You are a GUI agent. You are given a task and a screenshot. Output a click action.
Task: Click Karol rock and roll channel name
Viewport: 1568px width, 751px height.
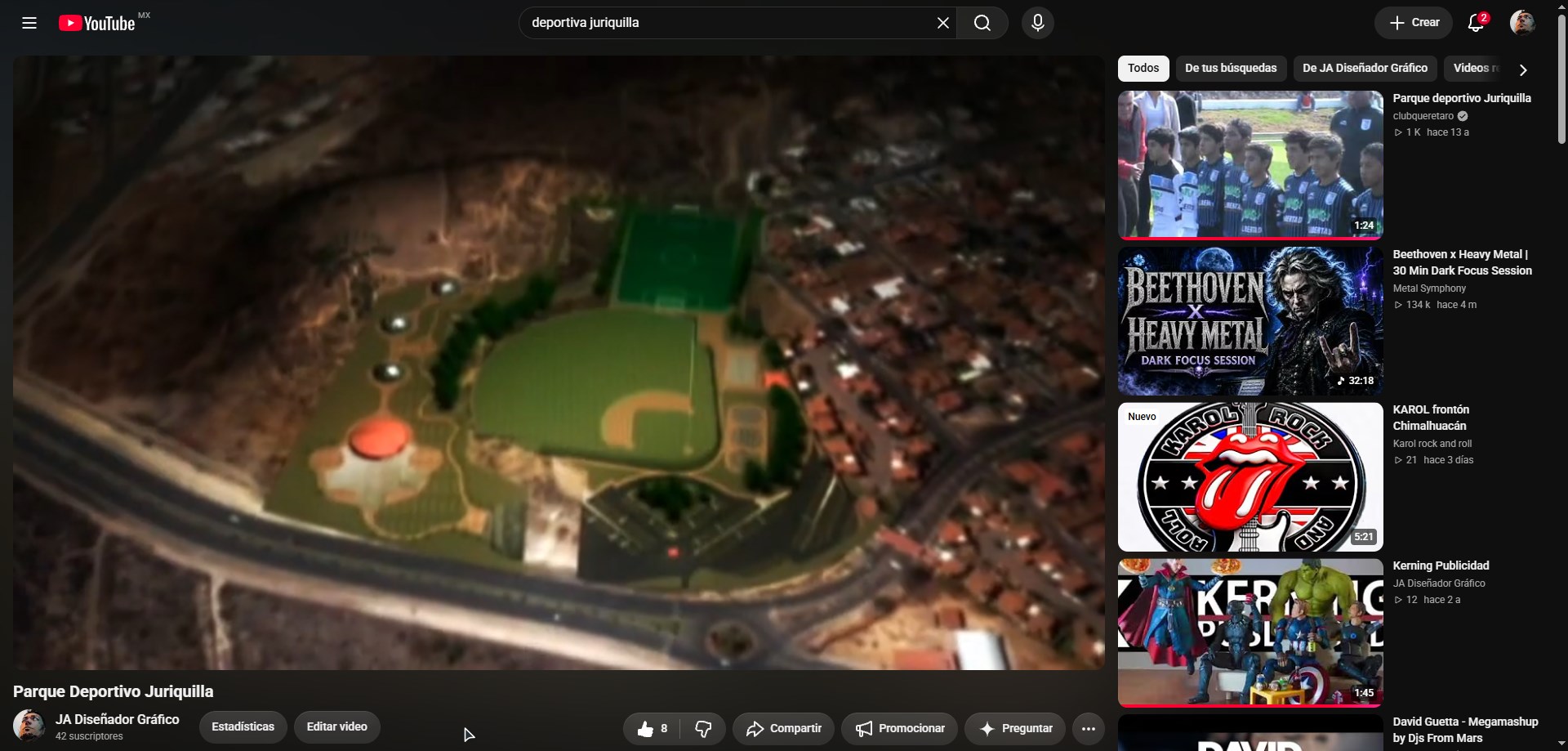pyautogui.click(x=1432, y=444)
